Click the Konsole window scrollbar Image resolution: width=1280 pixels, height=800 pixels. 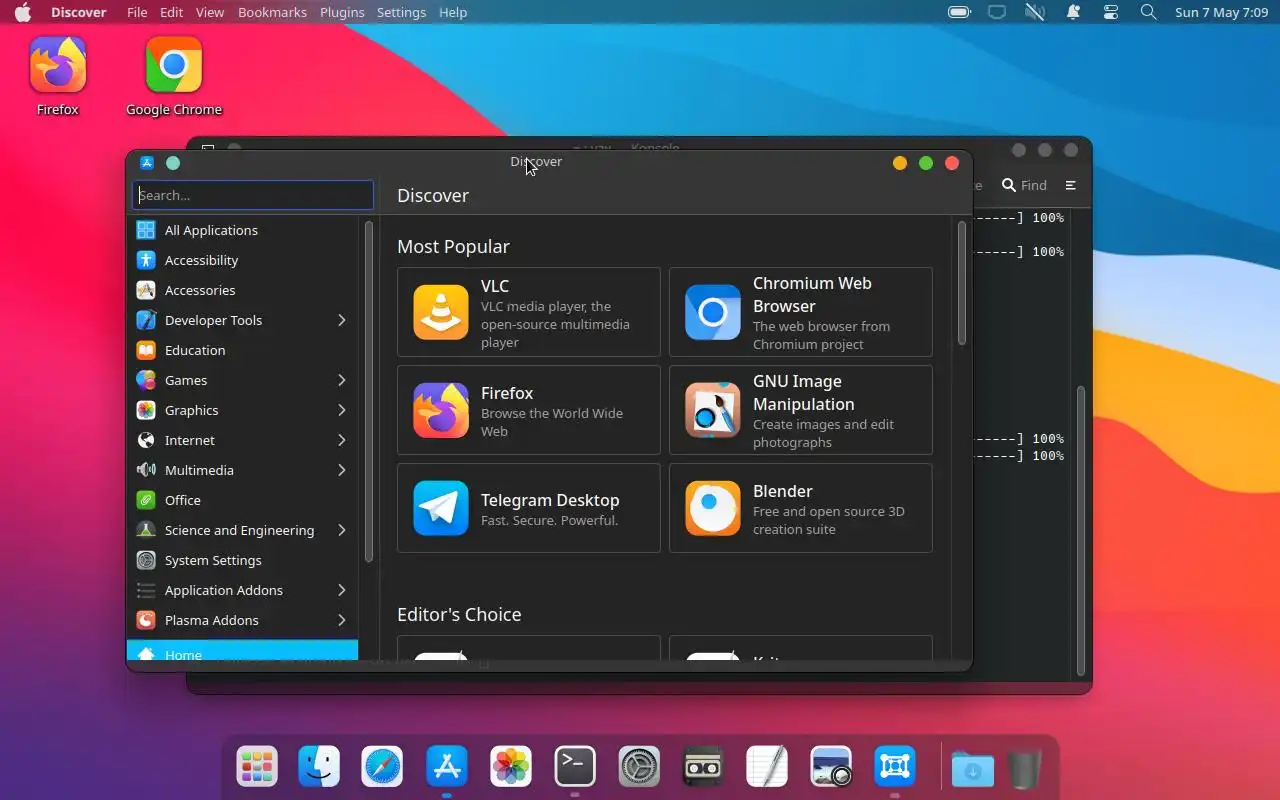pos(1081,531)
